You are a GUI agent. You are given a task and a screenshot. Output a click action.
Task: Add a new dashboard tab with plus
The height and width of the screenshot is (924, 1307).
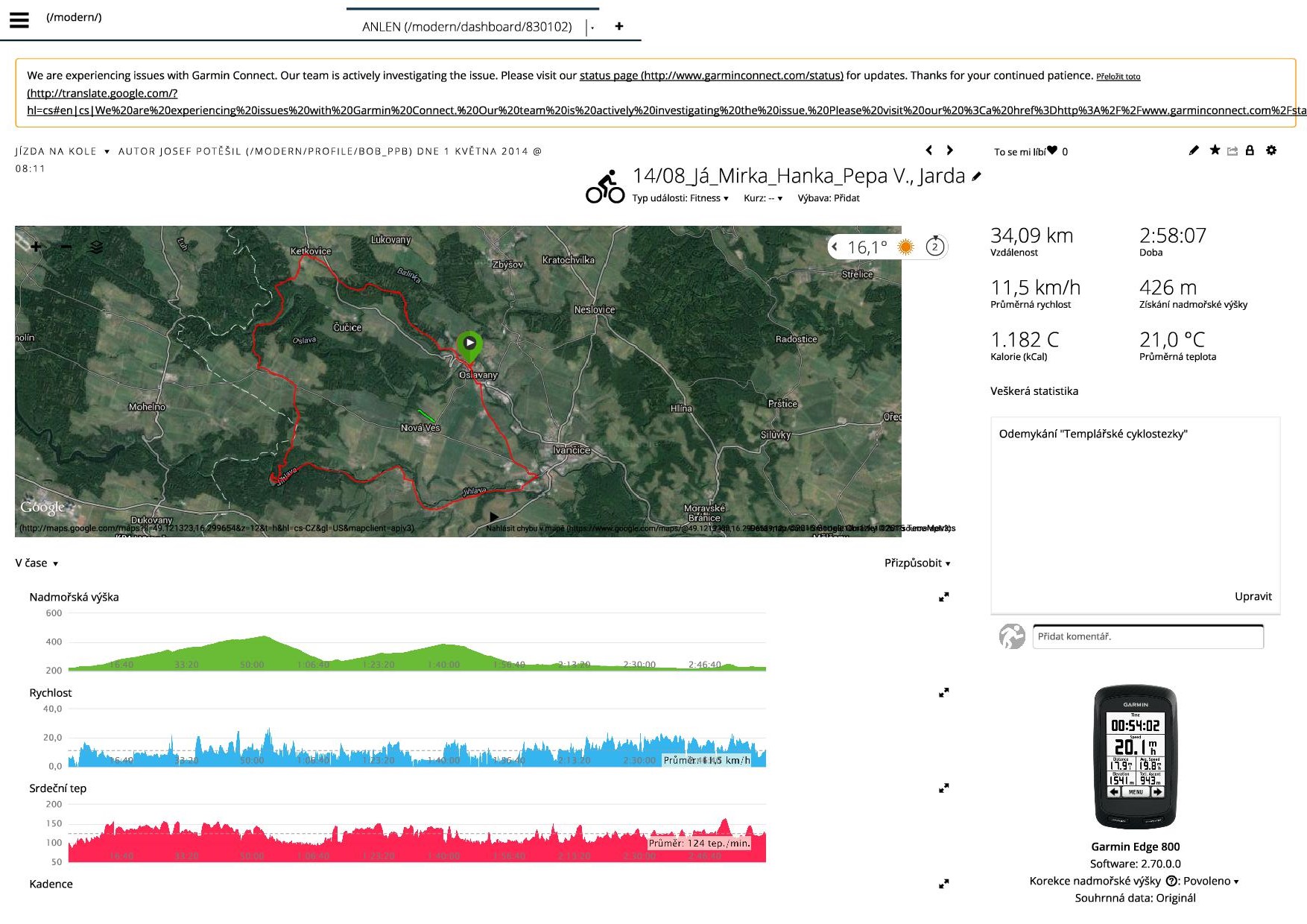pos(618,26)
